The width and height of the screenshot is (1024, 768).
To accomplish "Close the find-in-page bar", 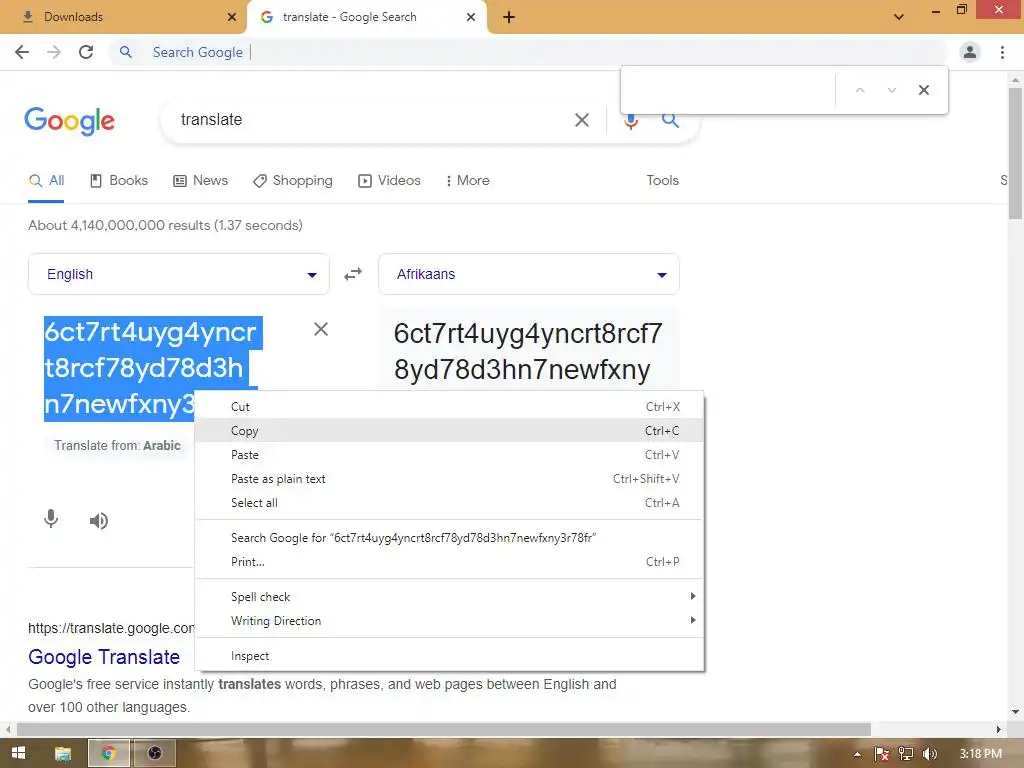I will 923,90.
